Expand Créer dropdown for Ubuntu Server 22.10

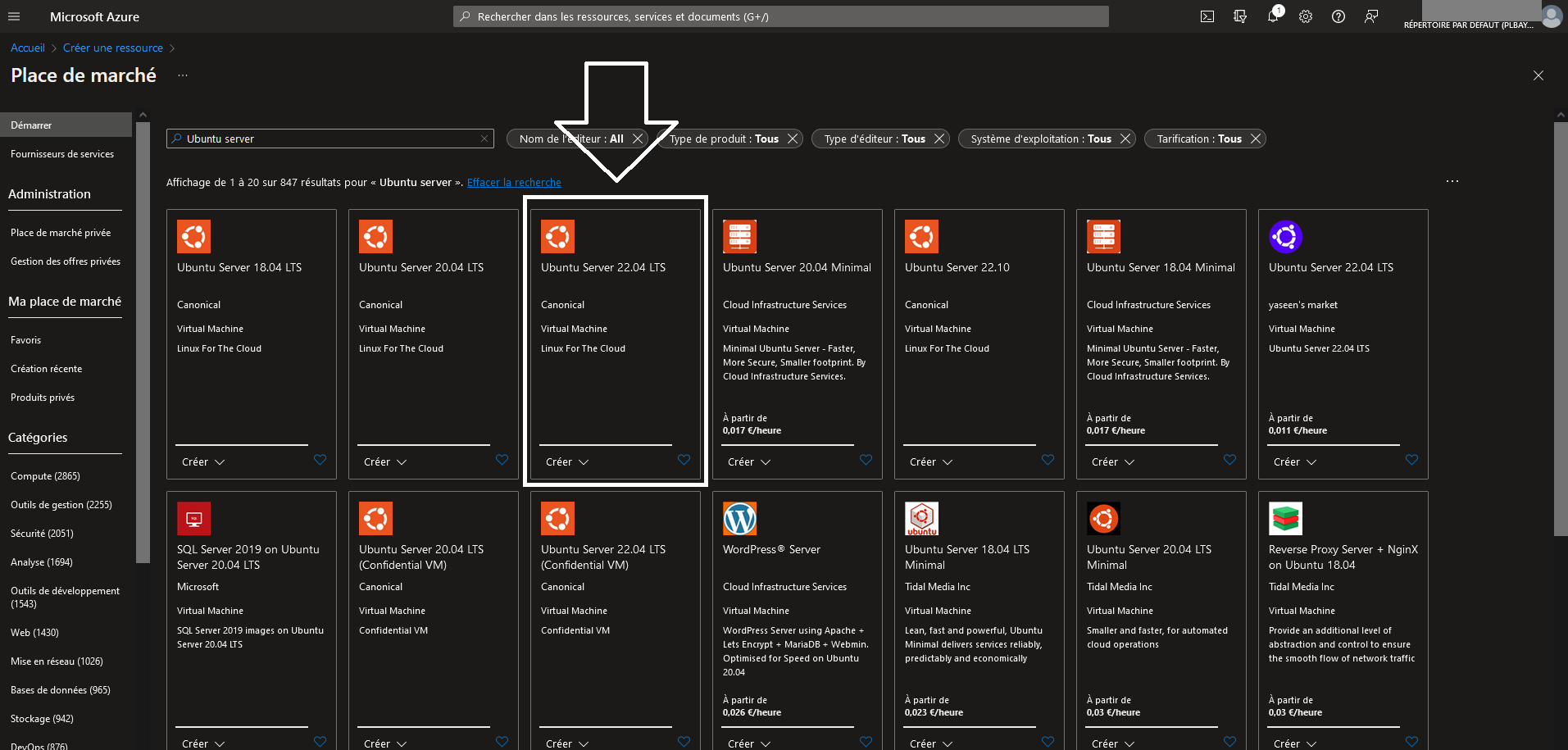pyautogui.click(x=931, y=462)
